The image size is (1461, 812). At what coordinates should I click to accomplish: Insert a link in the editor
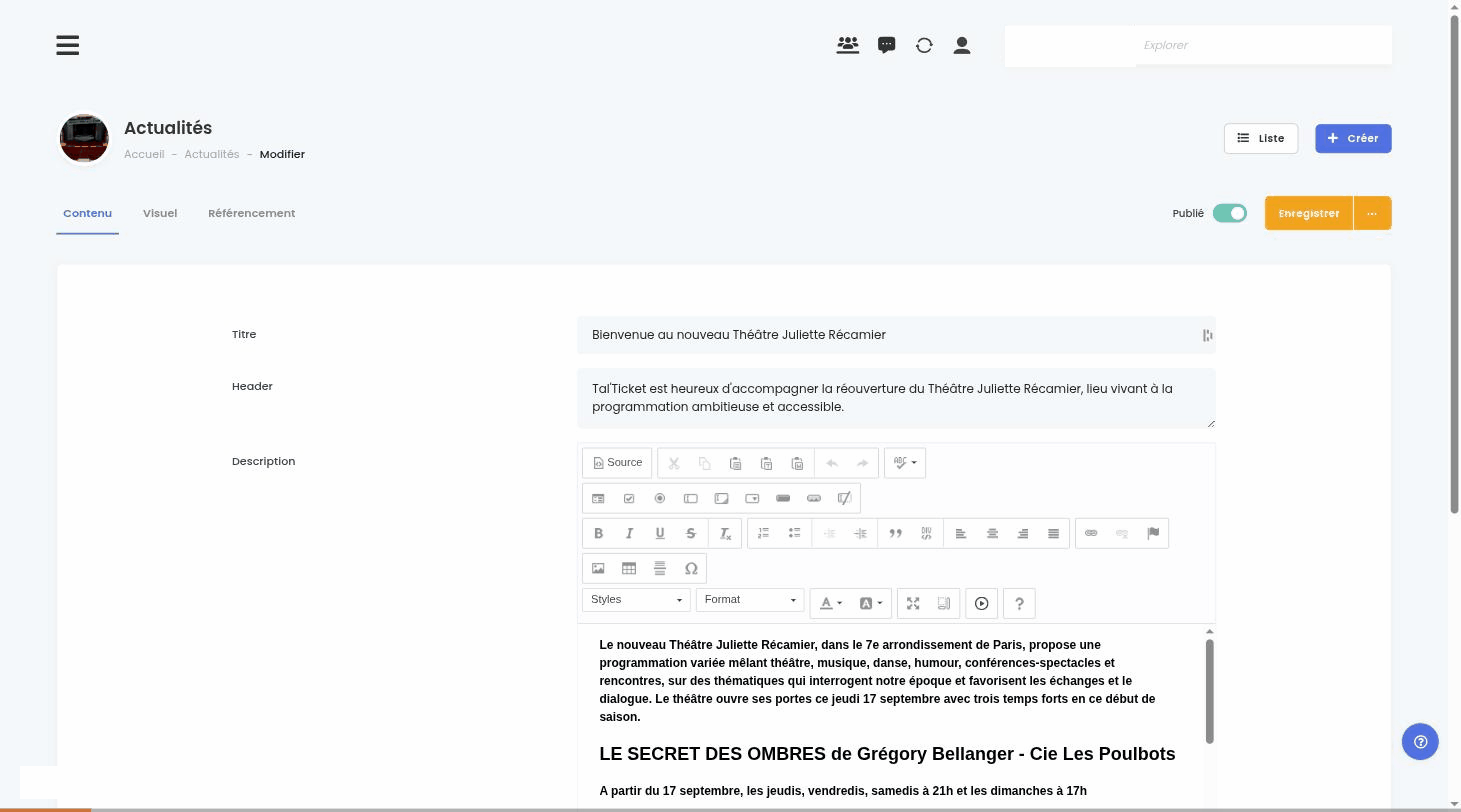1091,533
